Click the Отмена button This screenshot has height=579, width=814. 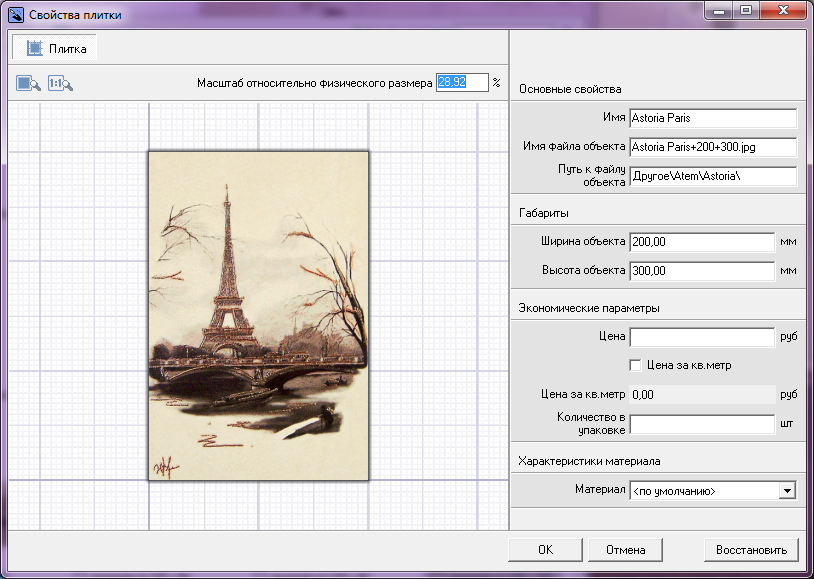tap(625, 549)
